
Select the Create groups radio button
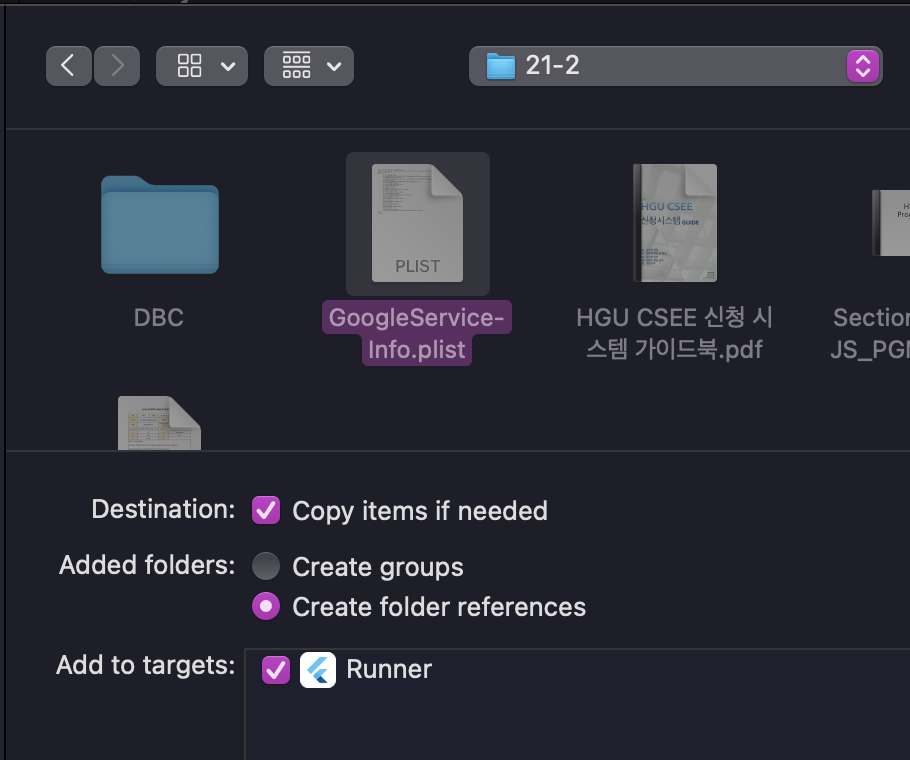266,567
